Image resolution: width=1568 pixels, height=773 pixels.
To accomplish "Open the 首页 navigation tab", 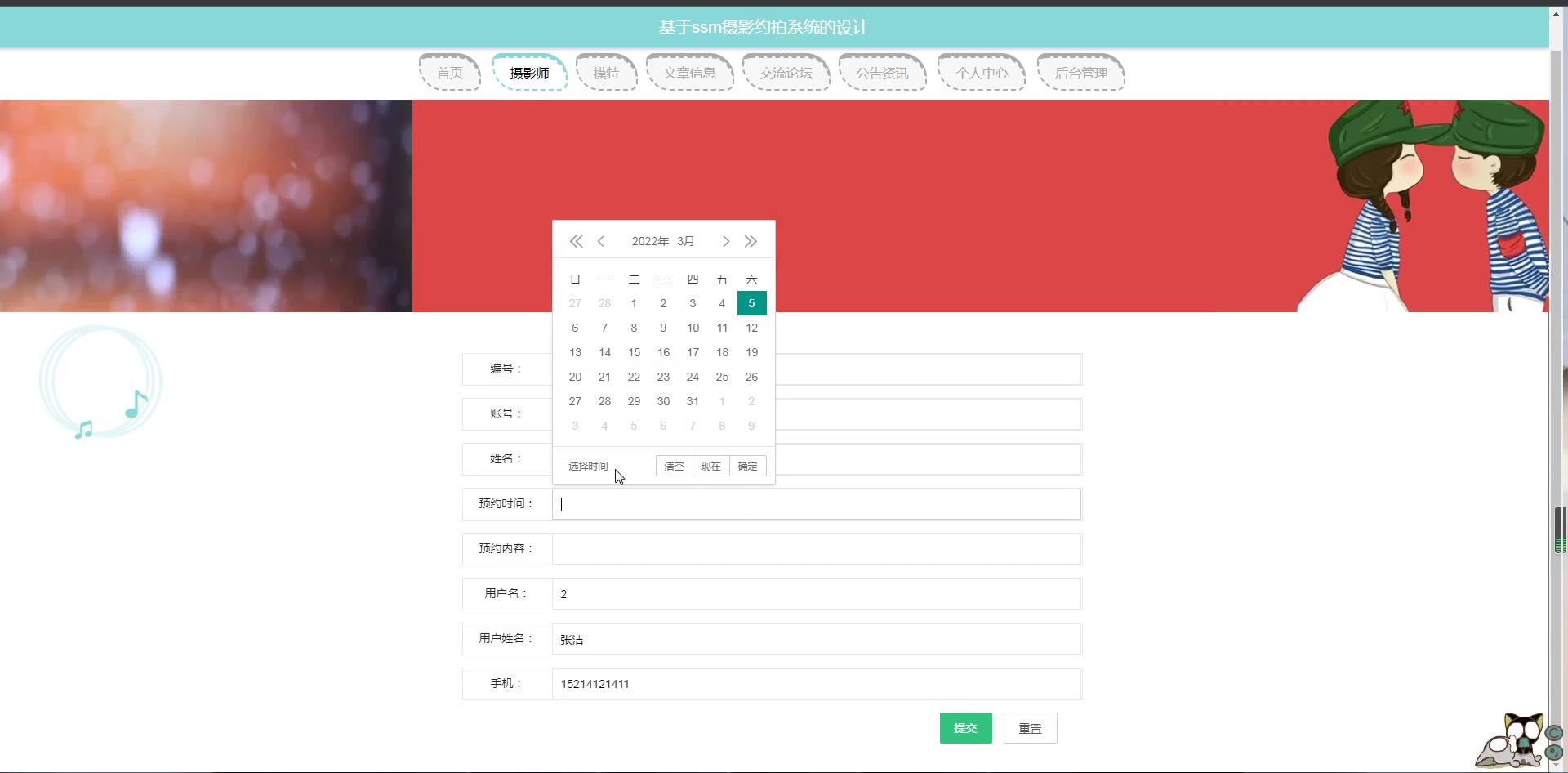I will pyautogui.click(x=450, y=73).
